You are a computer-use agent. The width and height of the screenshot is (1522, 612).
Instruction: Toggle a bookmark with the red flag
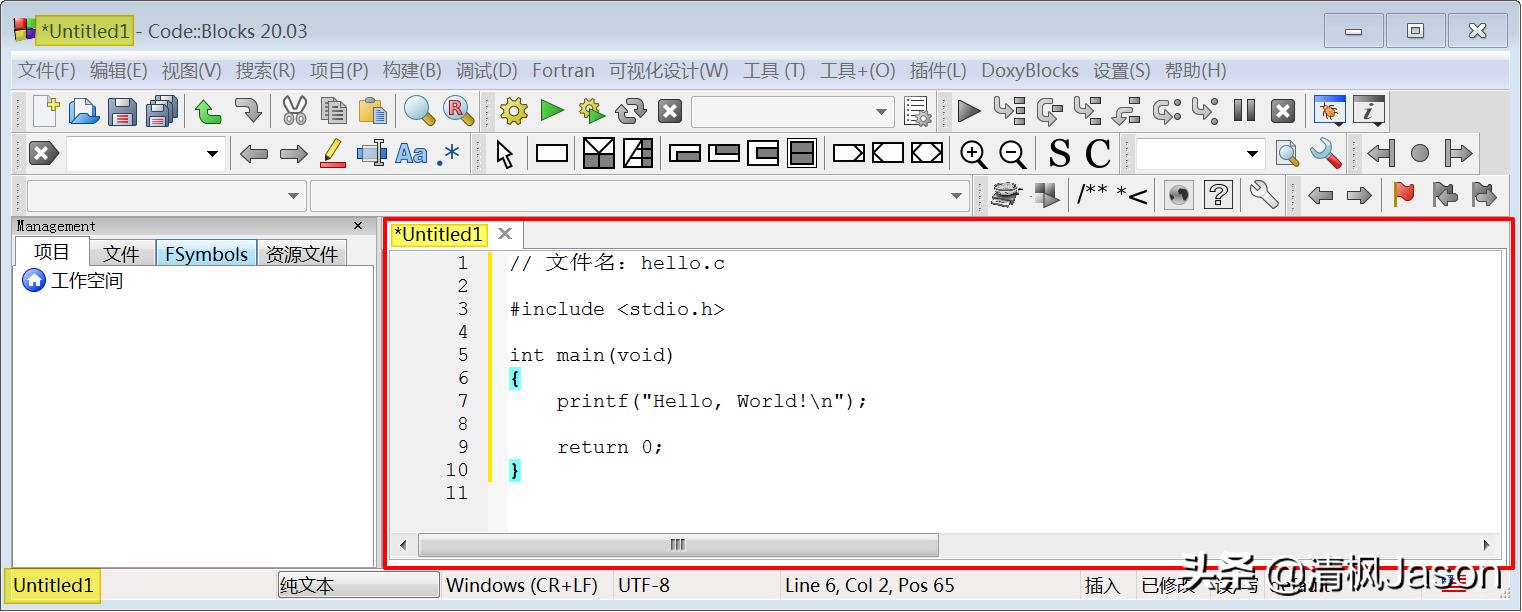click(x=1403, y=195)
